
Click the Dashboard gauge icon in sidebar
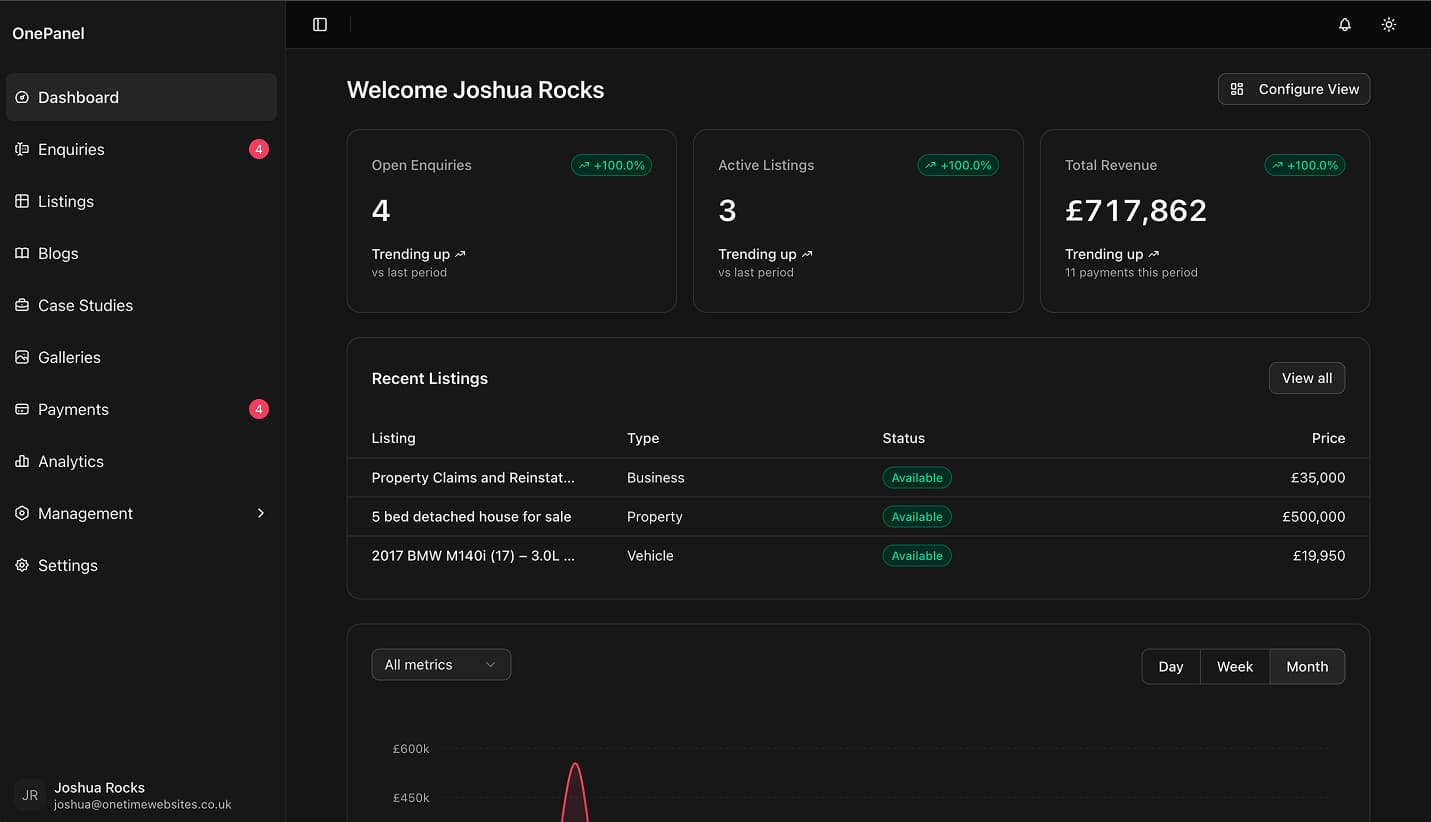[x=22, y=98]
